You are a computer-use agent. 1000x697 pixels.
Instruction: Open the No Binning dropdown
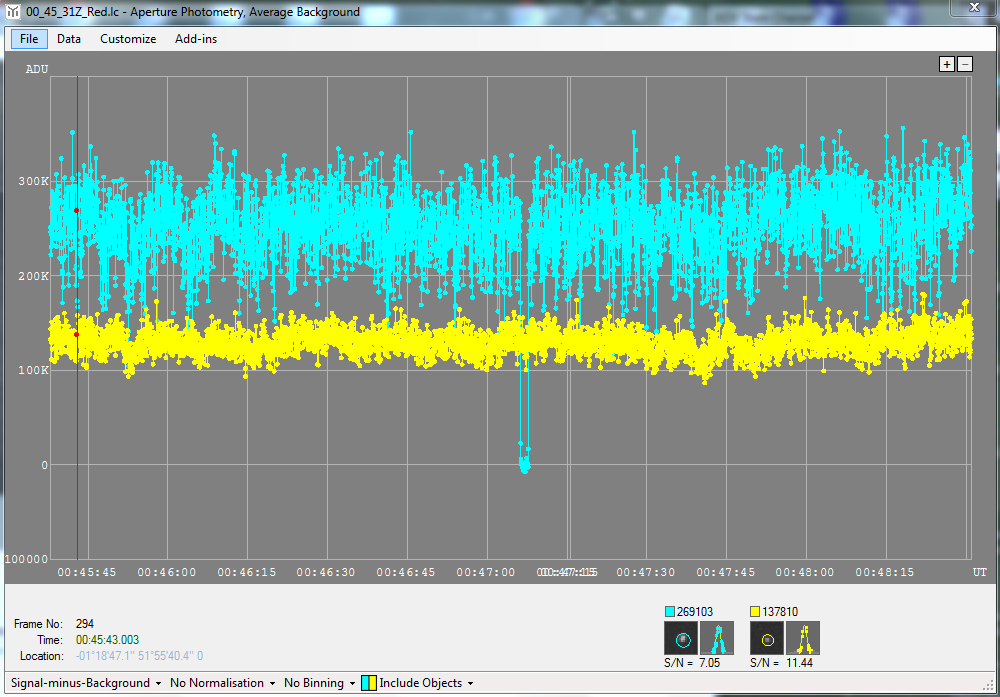[319, 683]
